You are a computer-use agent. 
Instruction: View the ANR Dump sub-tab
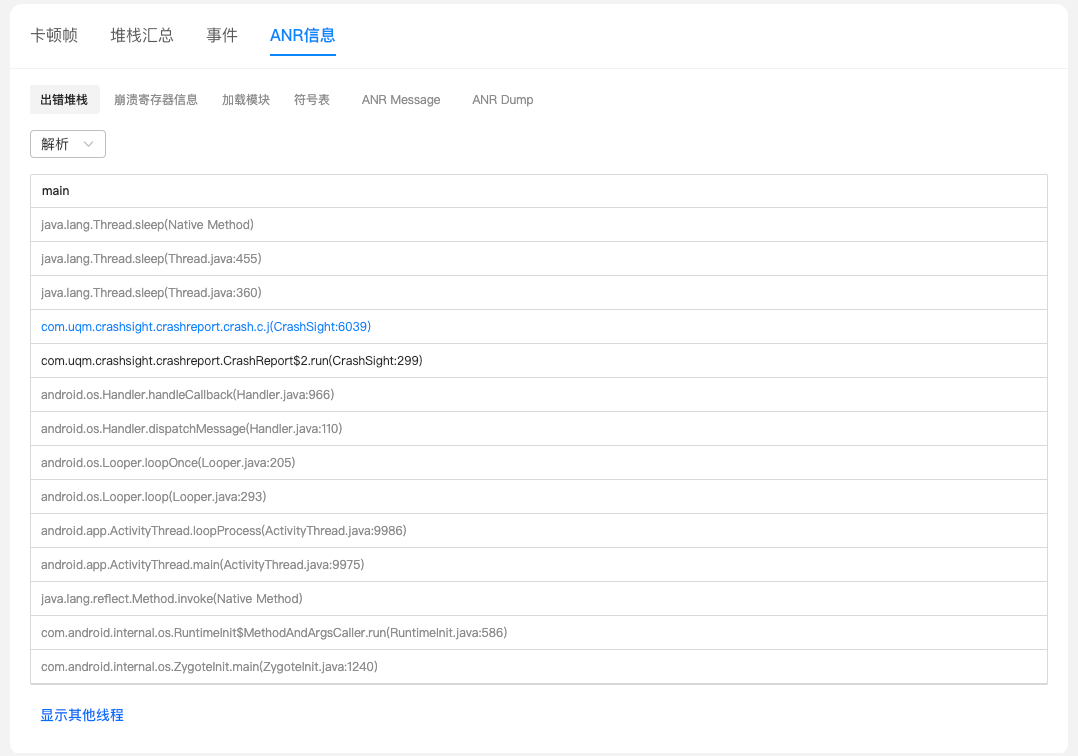click(x=502, y=100)
